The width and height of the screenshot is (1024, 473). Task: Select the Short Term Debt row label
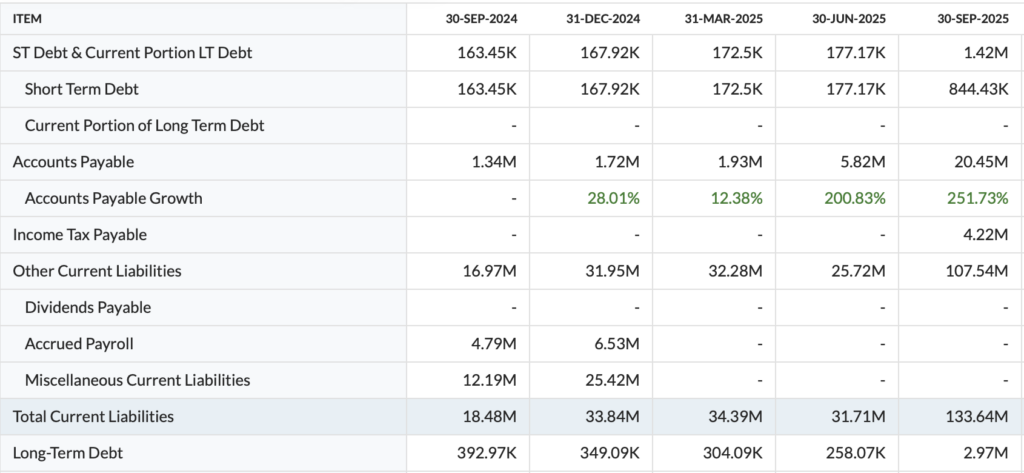(82, 89)
